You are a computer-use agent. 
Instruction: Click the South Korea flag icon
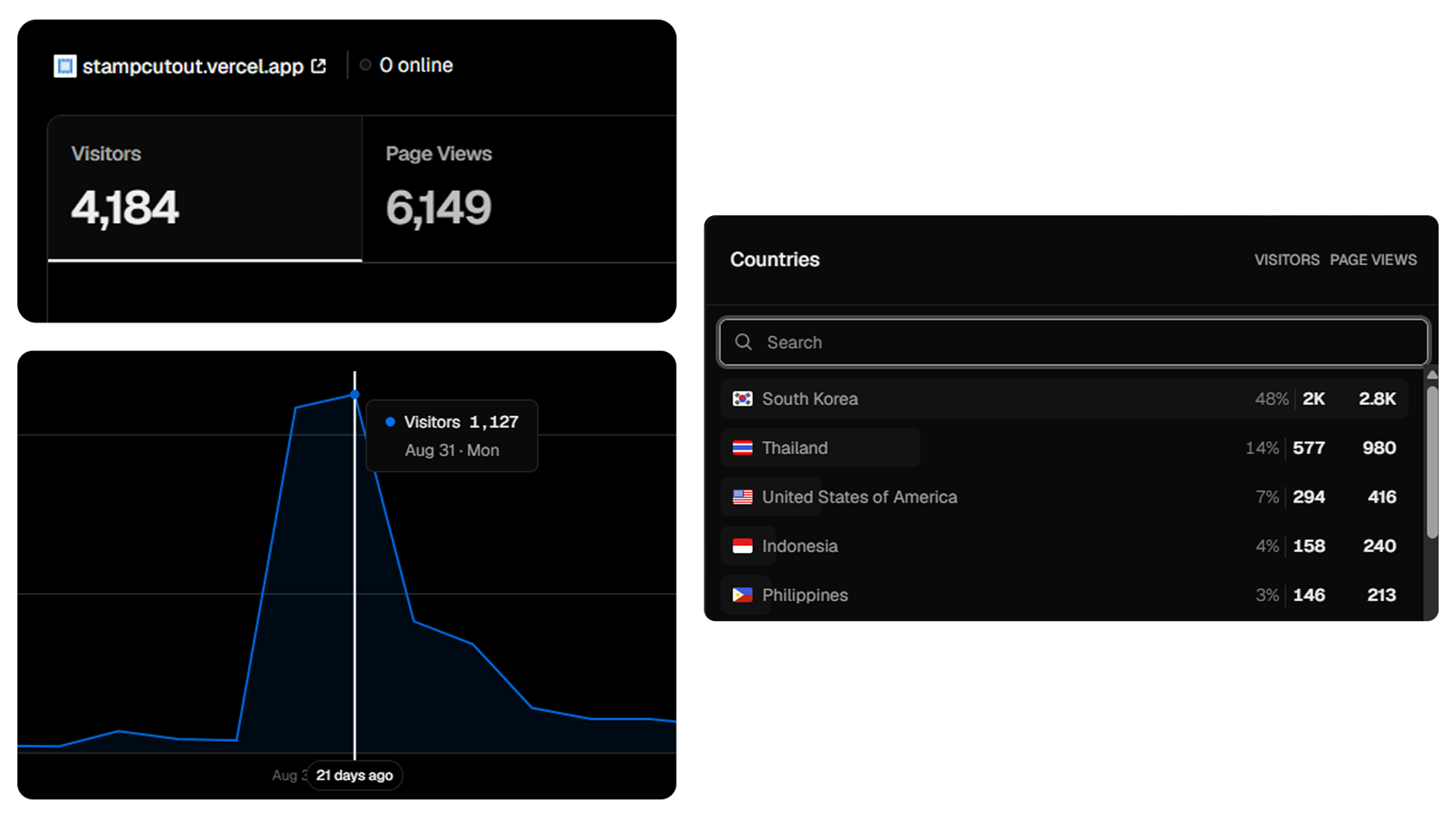tap(742, 399)
